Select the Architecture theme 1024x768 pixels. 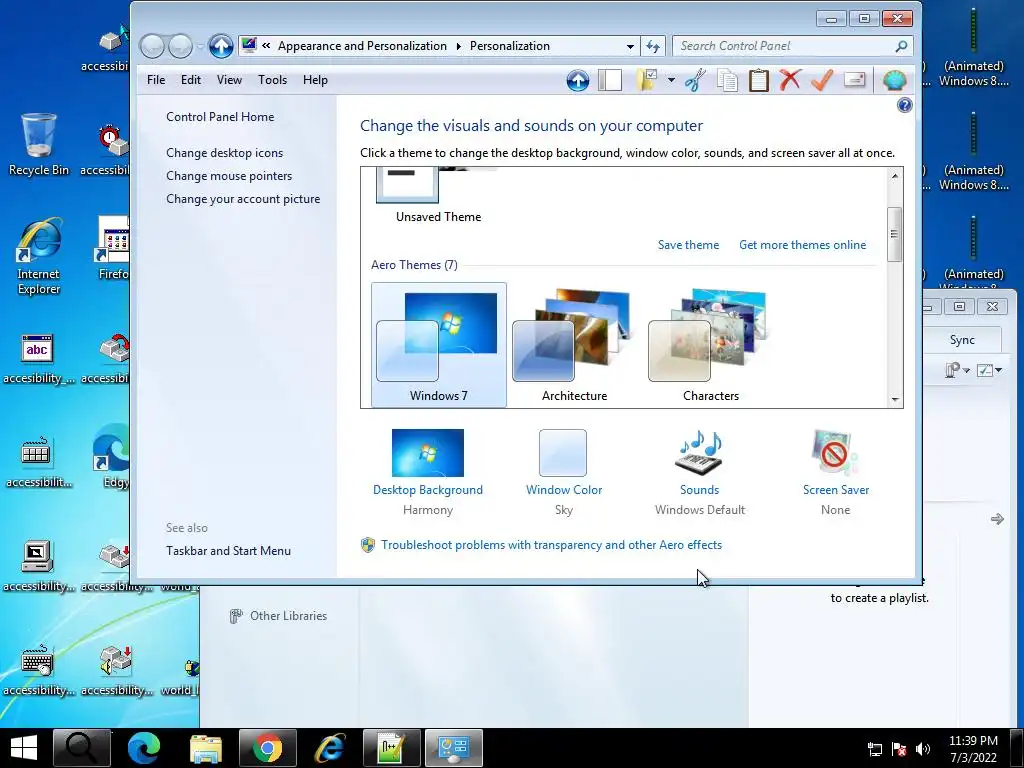575,345
